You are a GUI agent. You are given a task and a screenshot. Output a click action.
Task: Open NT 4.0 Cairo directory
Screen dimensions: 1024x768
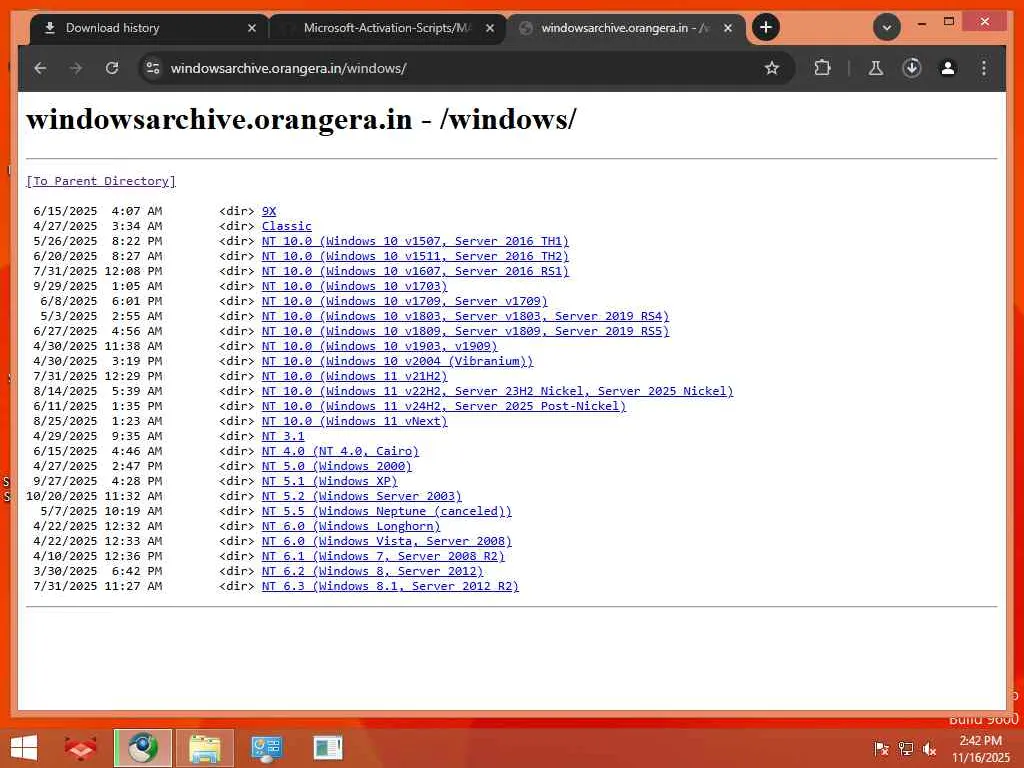(x=340, y=451)
